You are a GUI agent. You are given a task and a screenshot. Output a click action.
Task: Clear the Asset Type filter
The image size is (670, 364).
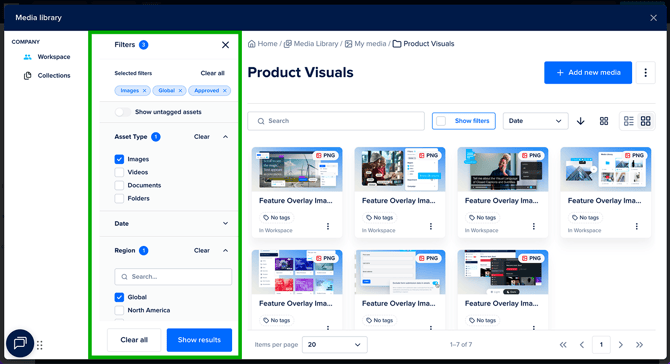coord(202,137)
